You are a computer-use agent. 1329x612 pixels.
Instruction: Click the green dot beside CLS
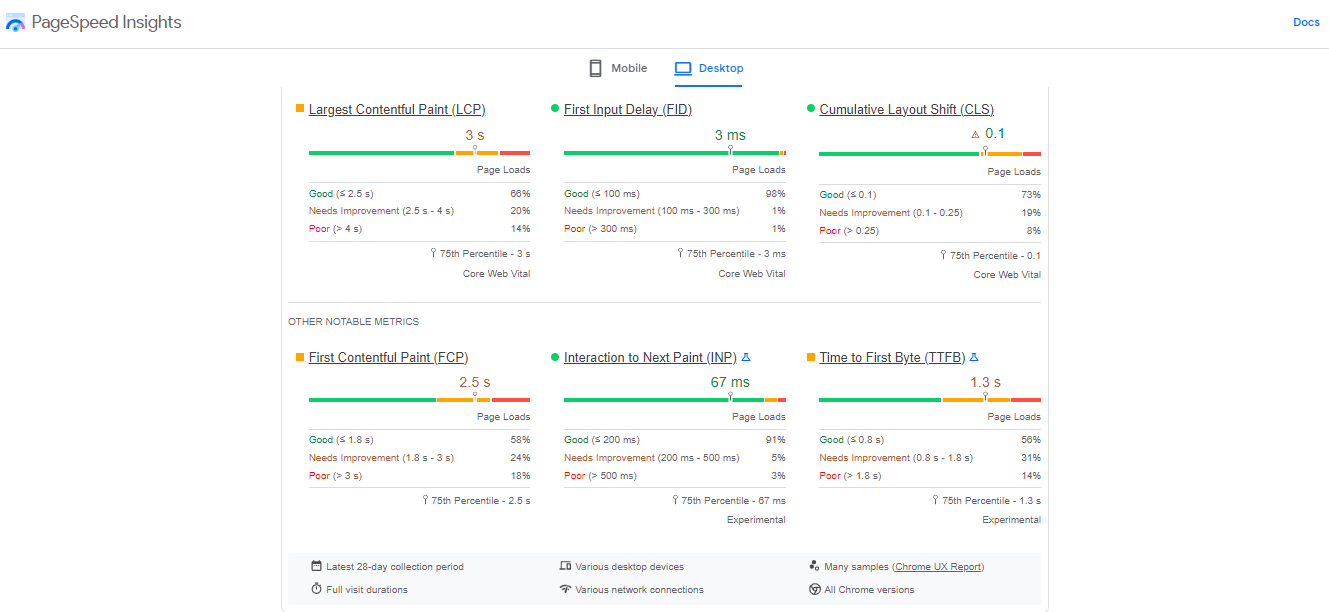811,108
